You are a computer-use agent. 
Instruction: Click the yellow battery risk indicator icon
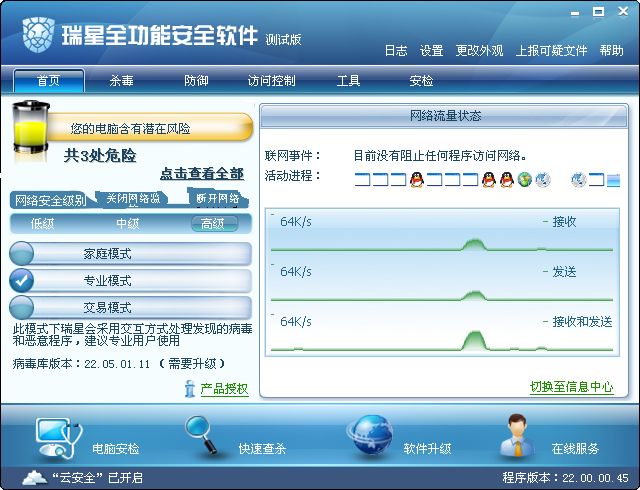tap(31, 128)
